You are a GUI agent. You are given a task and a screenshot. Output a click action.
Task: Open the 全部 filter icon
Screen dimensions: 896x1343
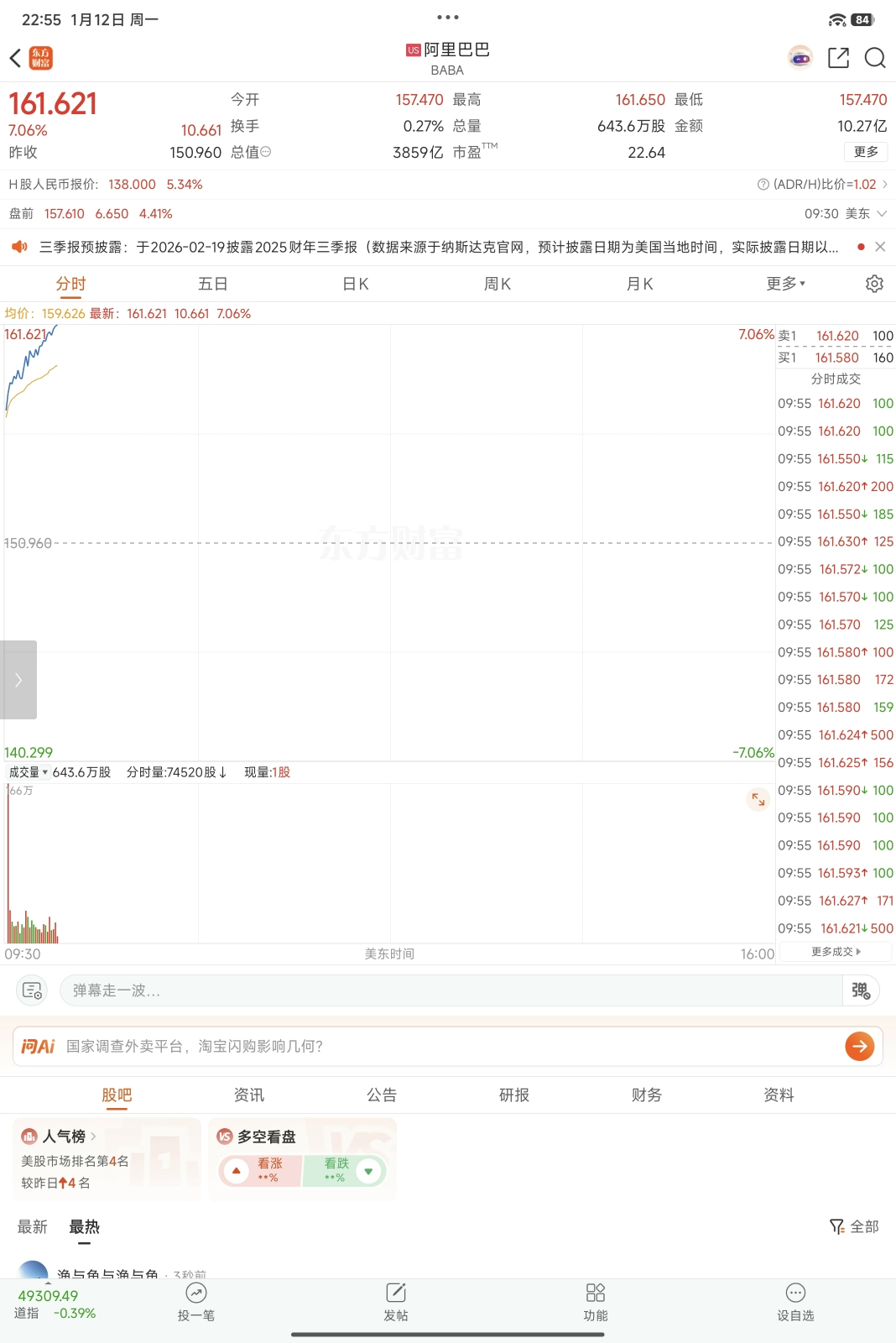click(x=837, y=1227)
